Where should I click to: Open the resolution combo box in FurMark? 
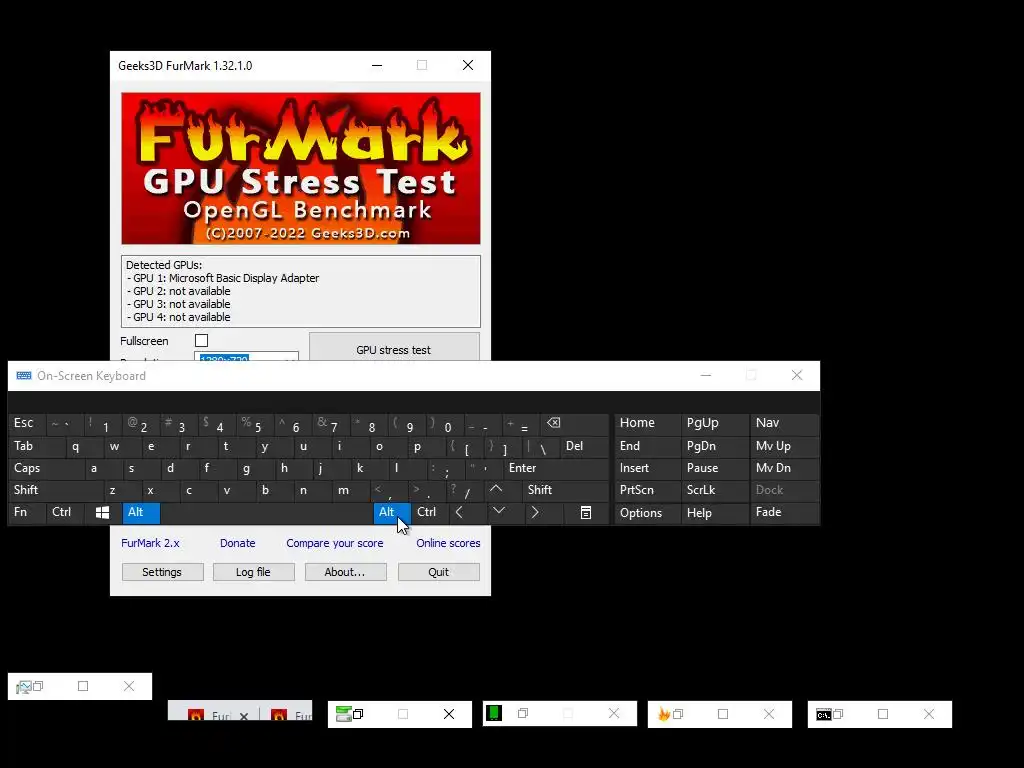pyautogui.click(x=246, y=357)
